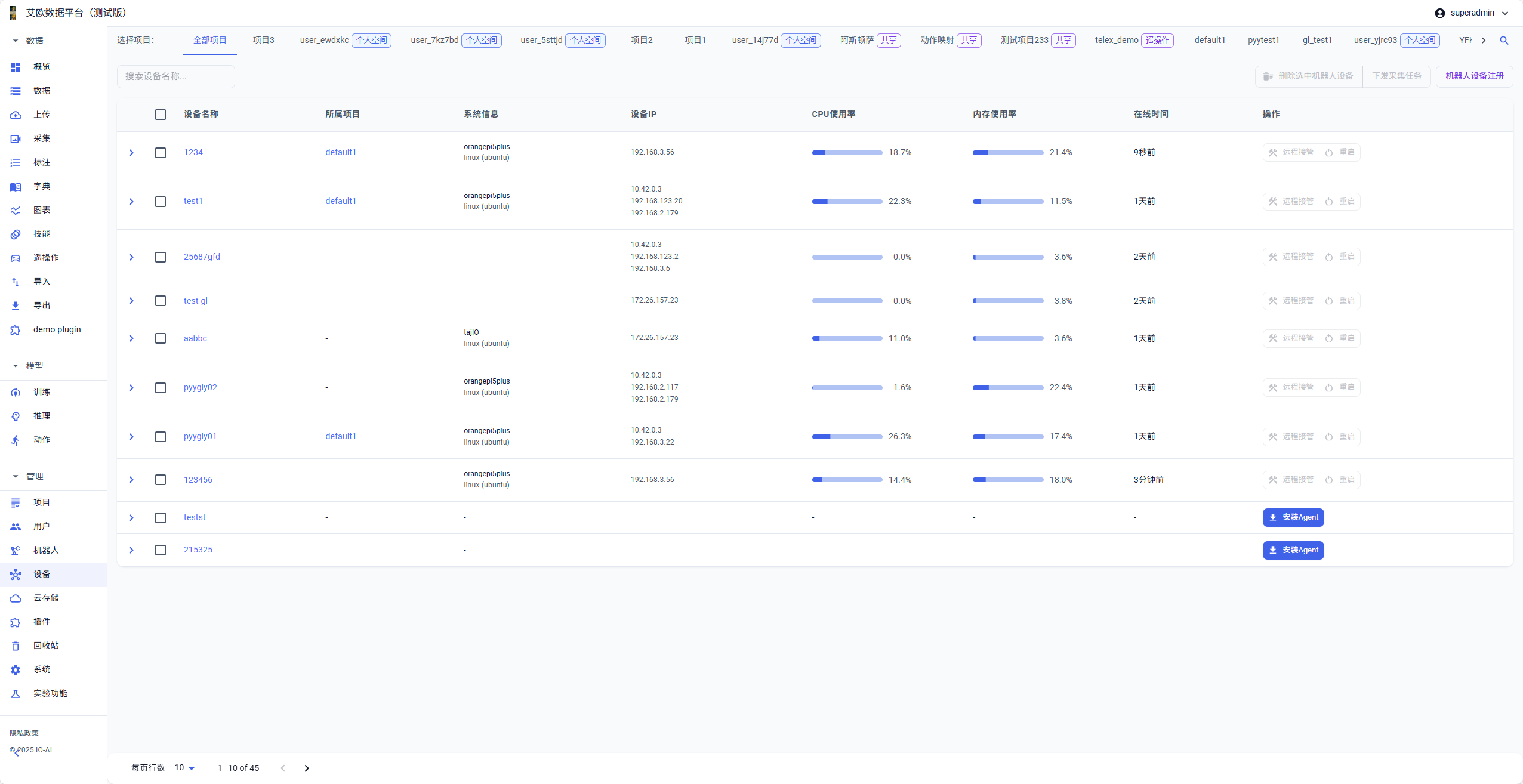Expand the row for device 1234
Viewport: 1523px width, 784px height.
click(x=131, y=153)
